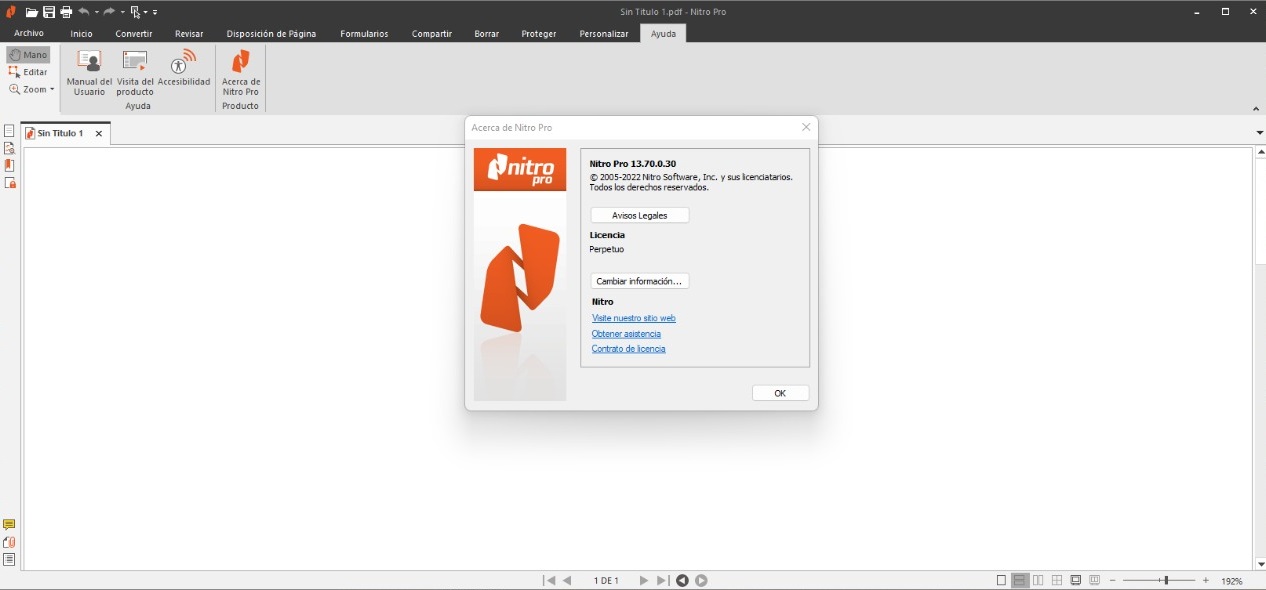1266x590 pixels.
Task: Click the select-cursor tool icon in title bar
Action: point(135,12)
